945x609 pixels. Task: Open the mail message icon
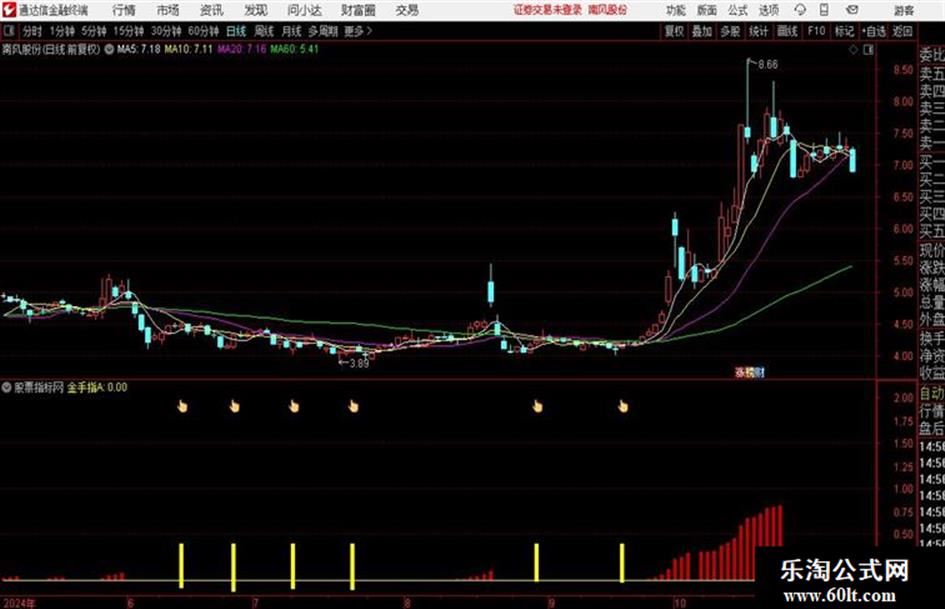point(852,10)
